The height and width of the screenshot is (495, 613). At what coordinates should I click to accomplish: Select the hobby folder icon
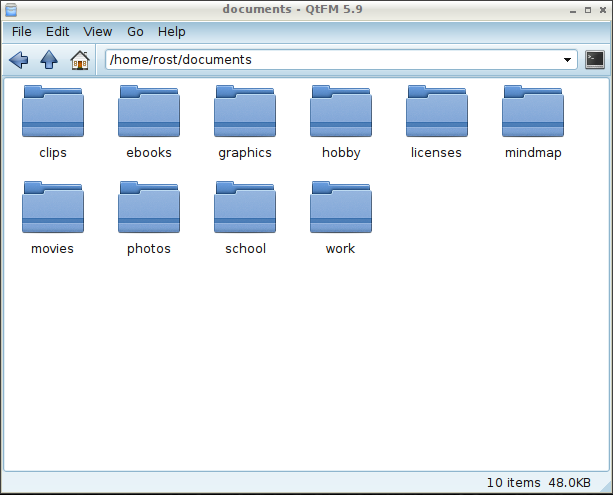(x=341, y=111)
